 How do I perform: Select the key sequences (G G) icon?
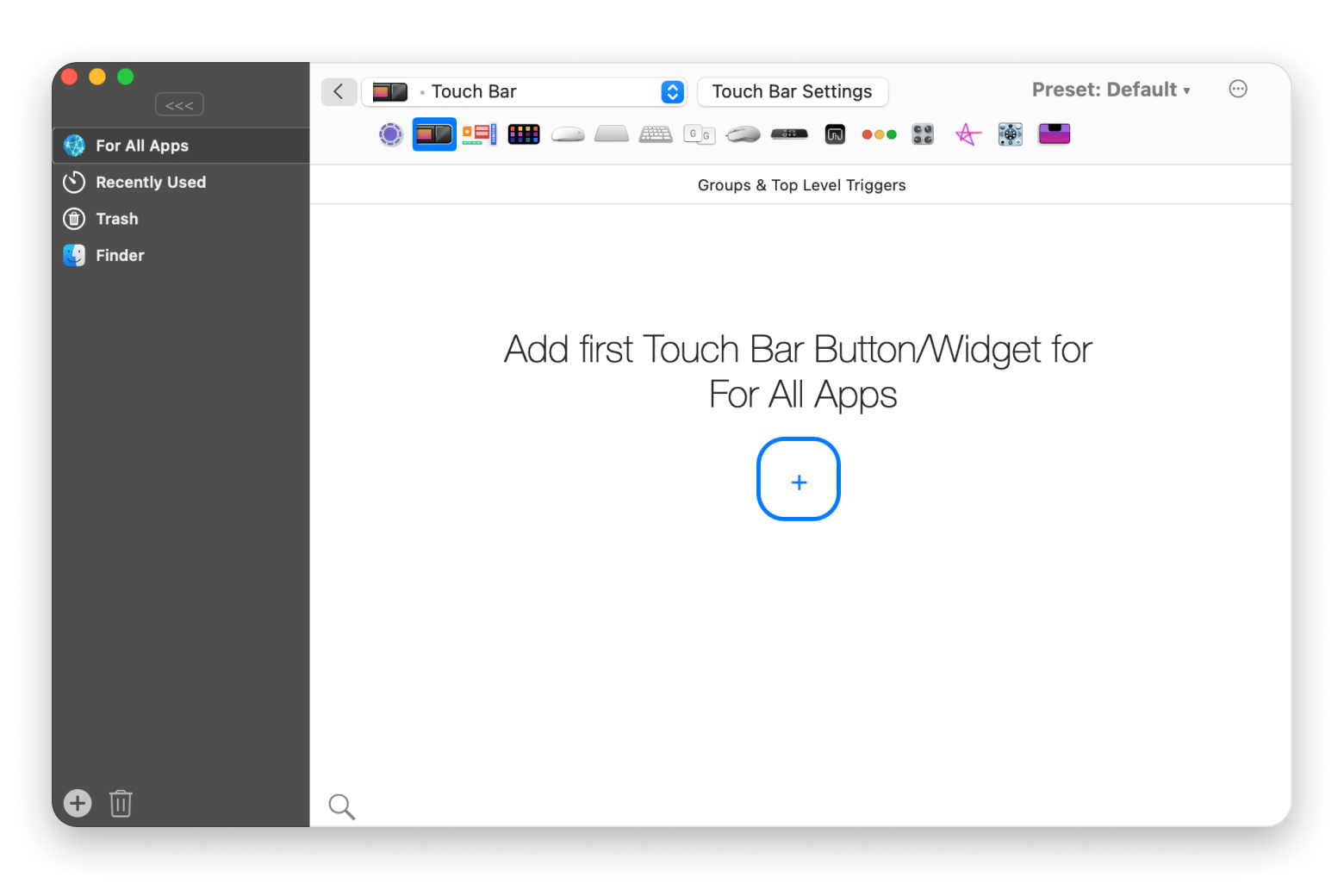point(700,134)
